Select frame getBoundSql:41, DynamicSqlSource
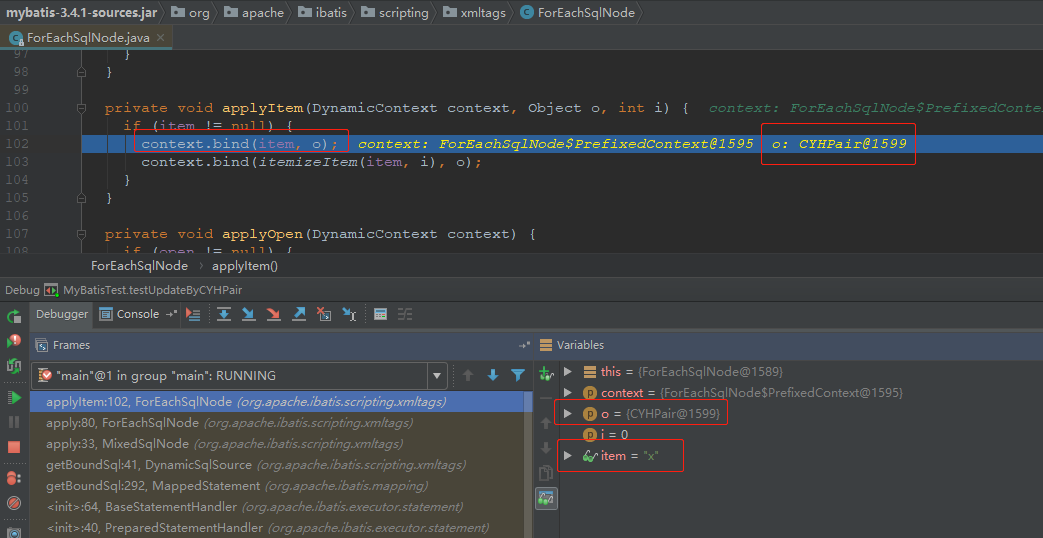The image size is (1043, 538). click(277, 465)
